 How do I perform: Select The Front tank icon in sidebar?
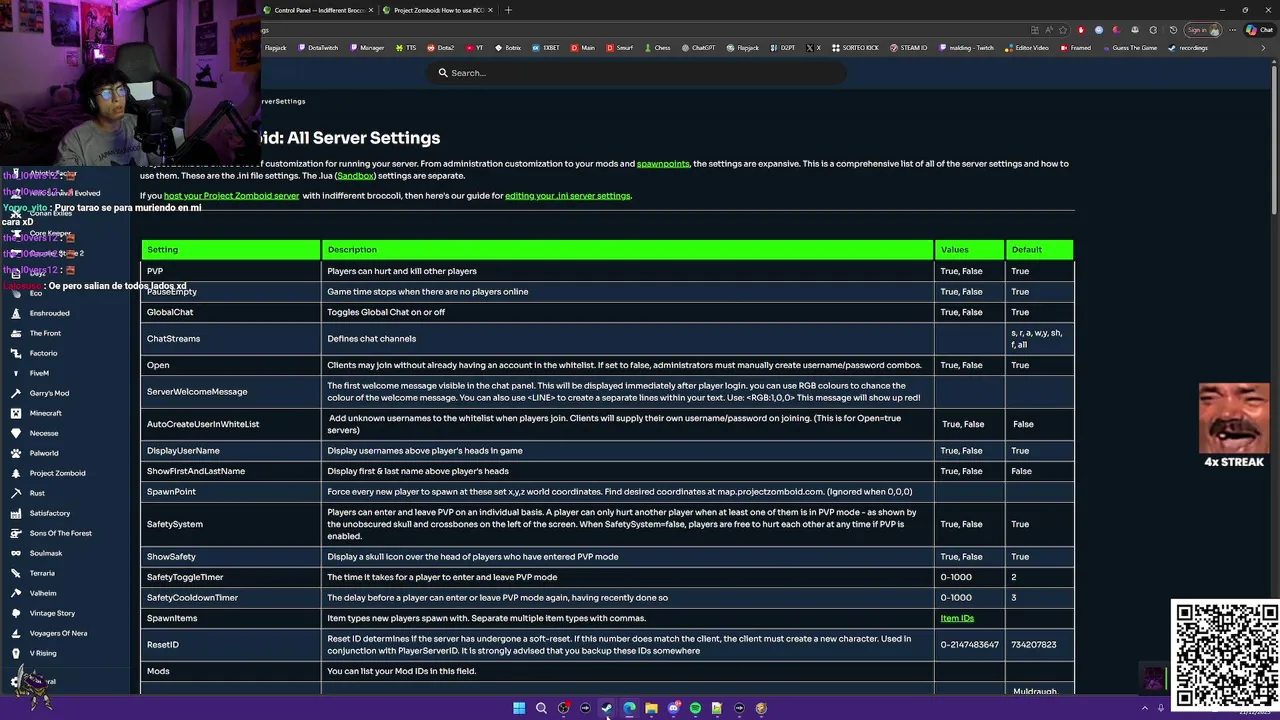click(16, 333)
